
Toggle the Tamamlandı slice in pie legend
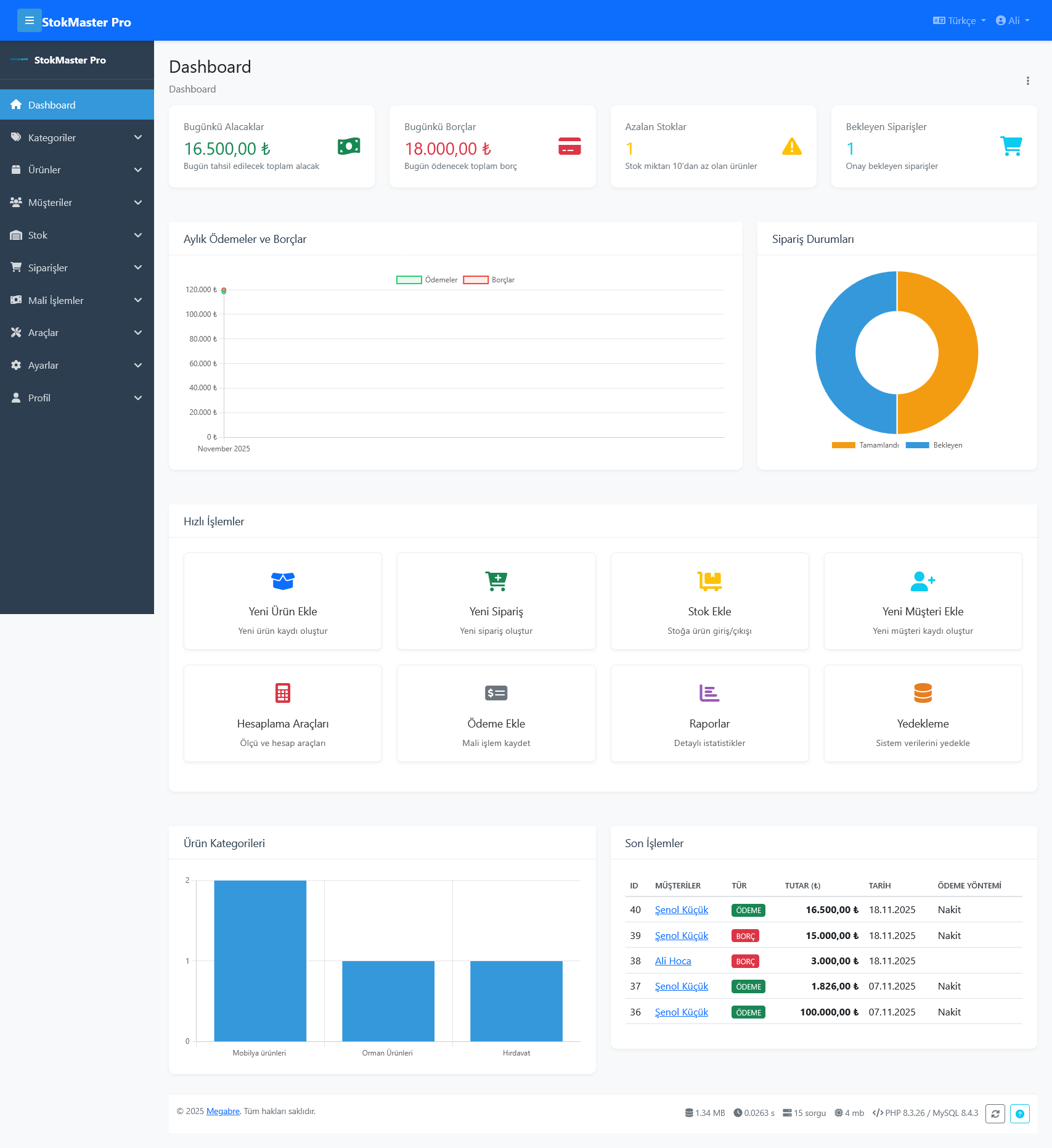tap(866, 445)
